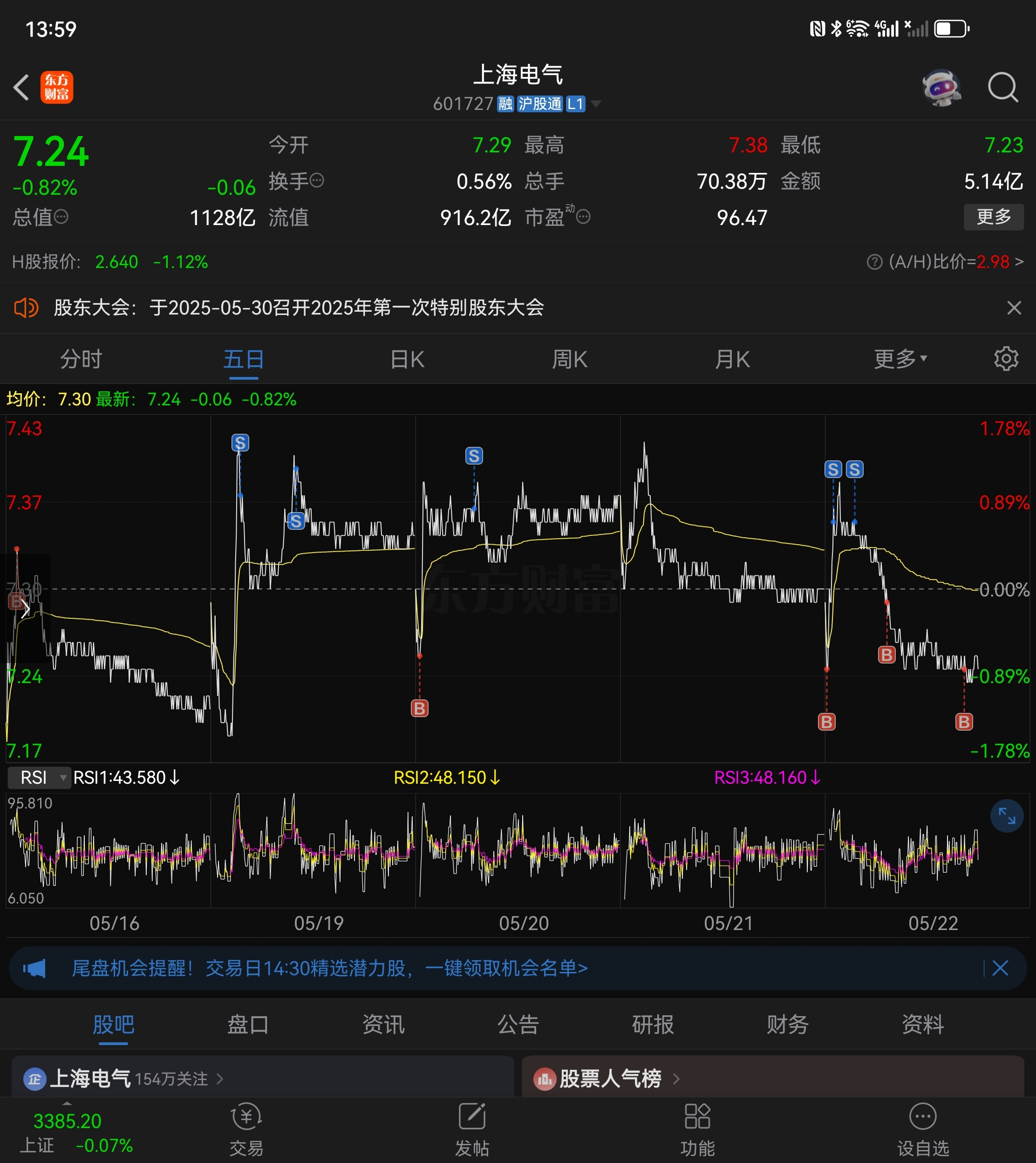Open the 更多 chart period dropdown
This screenshot has width=1036, height=1163.
coord(900,359)
